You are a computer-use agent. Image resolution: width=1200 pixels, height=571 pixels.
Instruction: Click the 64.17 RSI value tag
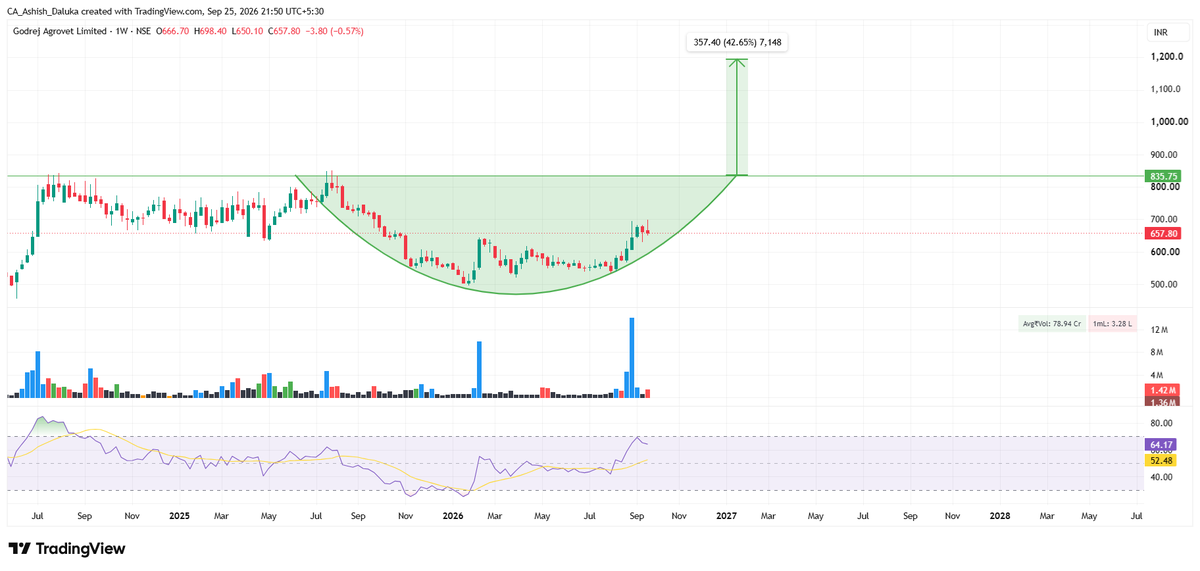pyautogui.click(x=1161, y=444)
